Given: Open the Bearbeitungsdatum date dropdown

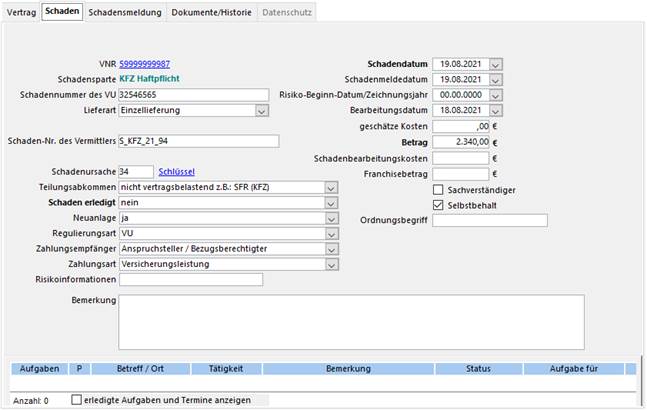Looking at the screenshot, I should click(x=496, y=110).
